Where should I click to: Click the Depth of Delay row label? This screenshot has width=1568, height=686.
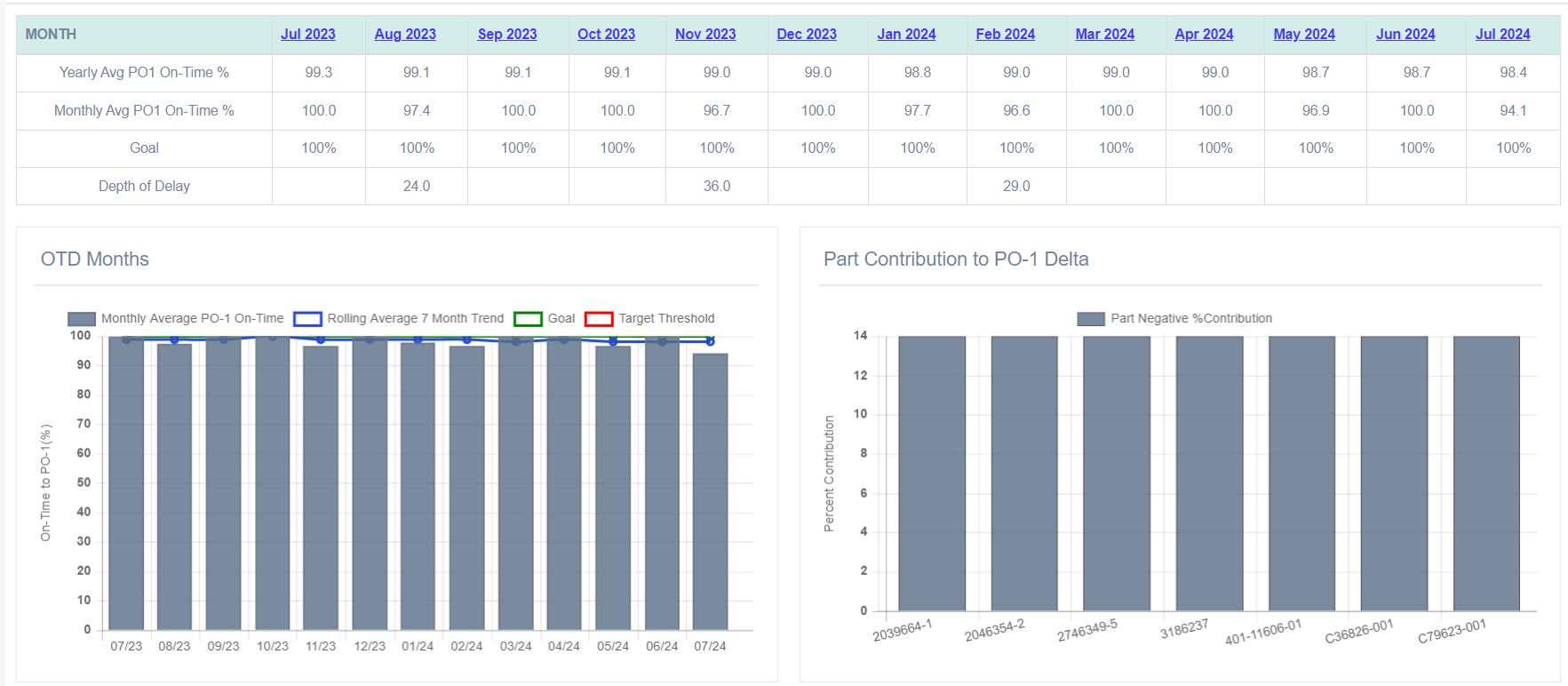pyautogui.click(x=144, y=187)
